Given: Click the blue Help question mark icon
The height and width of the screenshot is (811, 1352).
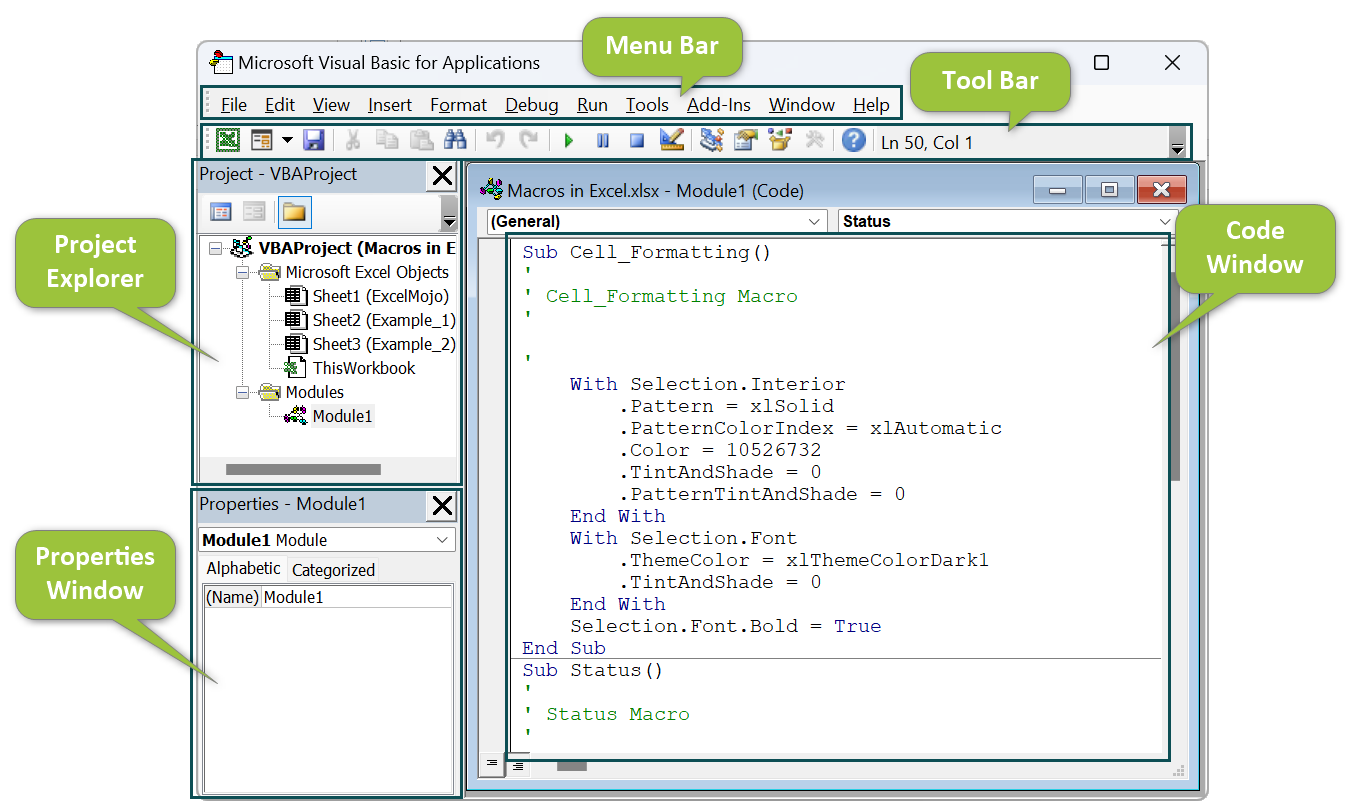Looking at the screenshot, I should click(x=853, y=141).
